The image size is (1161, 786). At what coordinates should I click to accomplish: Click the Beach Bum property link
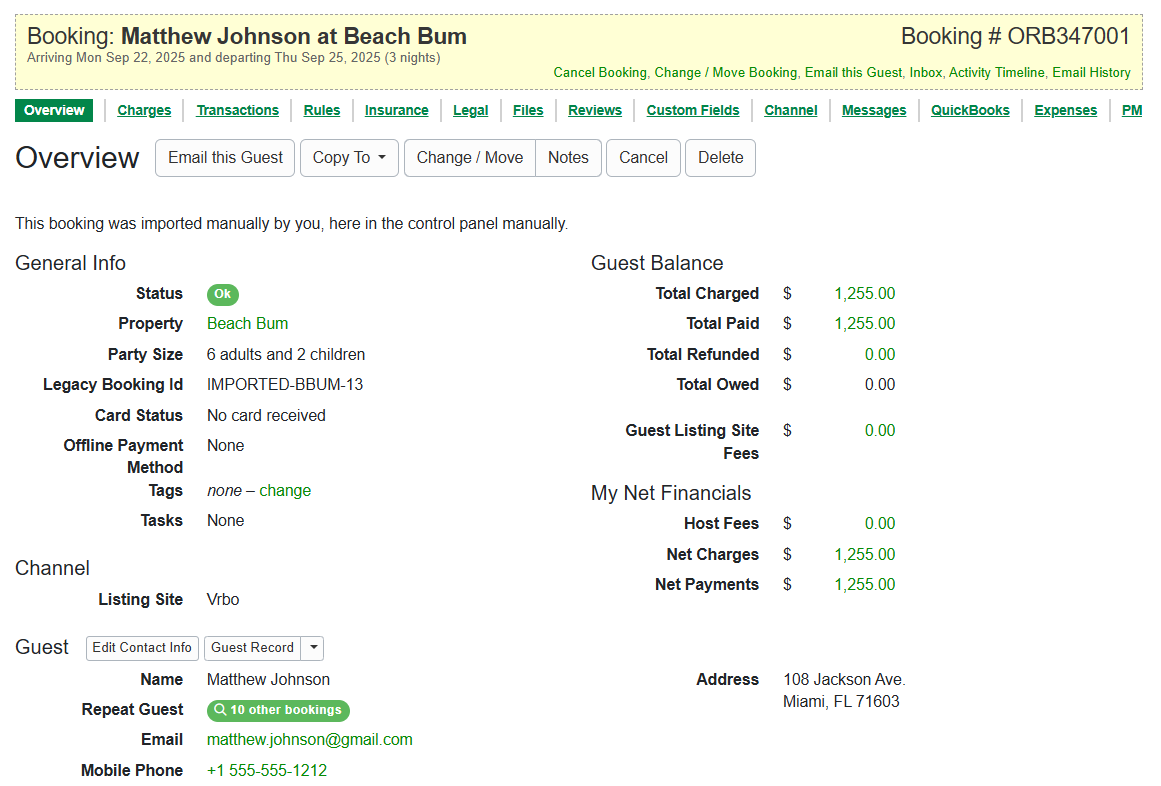247,324
